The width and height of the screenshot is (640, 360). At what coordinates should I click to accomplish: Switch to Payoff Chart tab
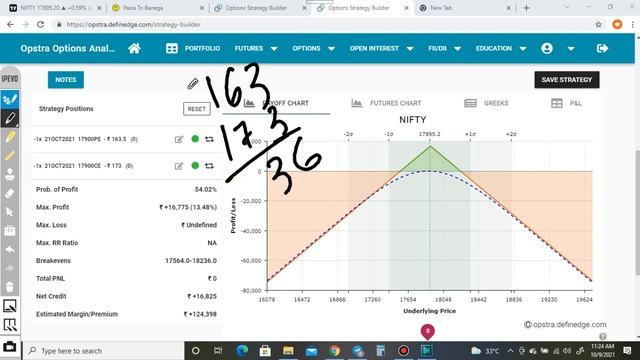click(277, 103)
